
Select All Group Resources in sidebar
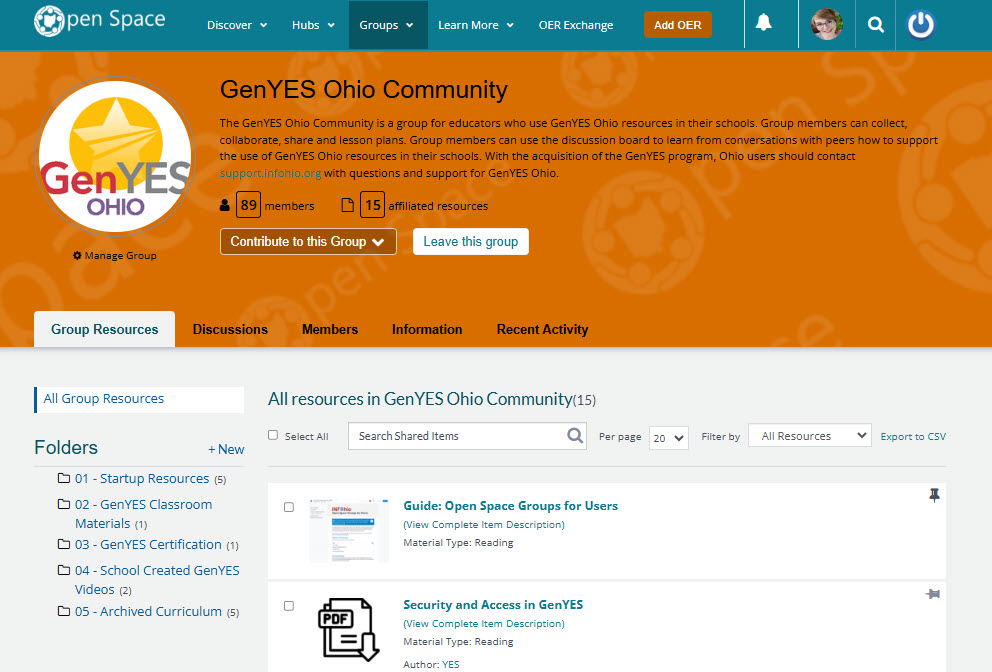click(x=139, y=399)
